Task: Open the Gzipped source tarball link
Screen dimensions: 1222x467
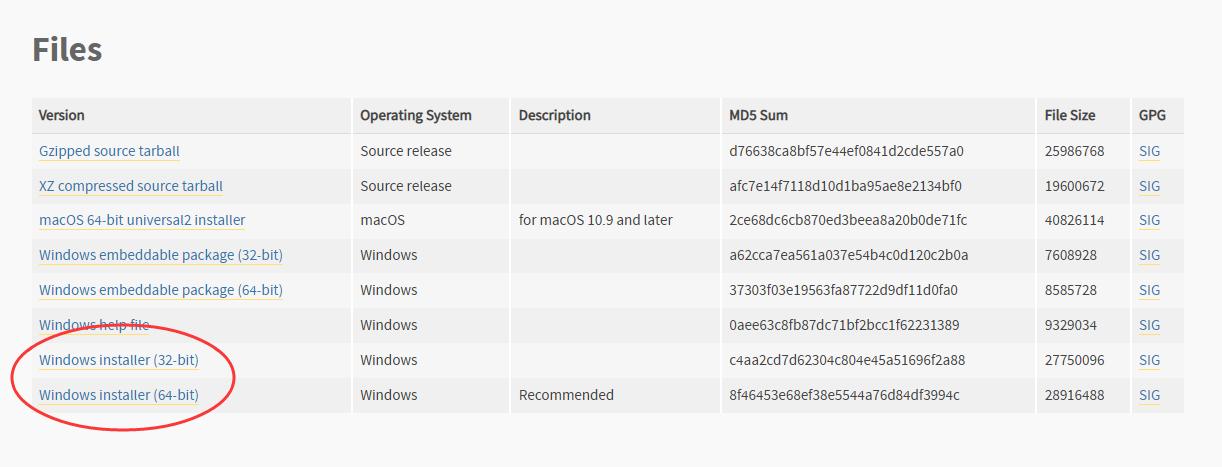Action: (x=109, y=151)
